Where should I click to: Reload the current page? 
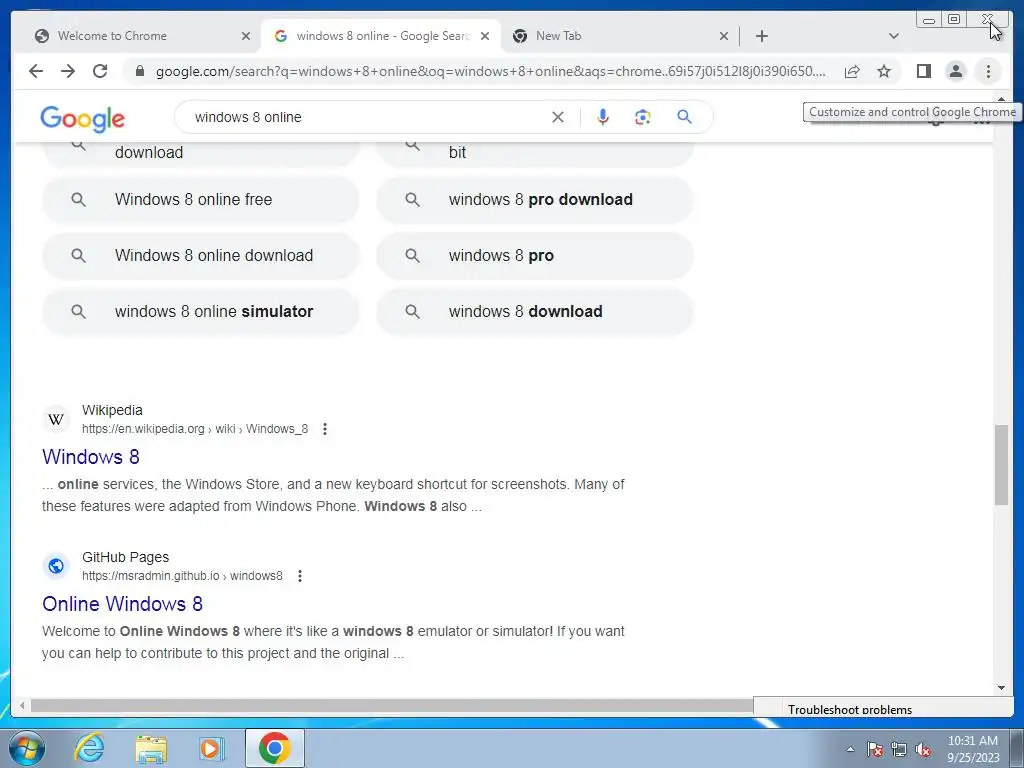(x=100, y=71)
